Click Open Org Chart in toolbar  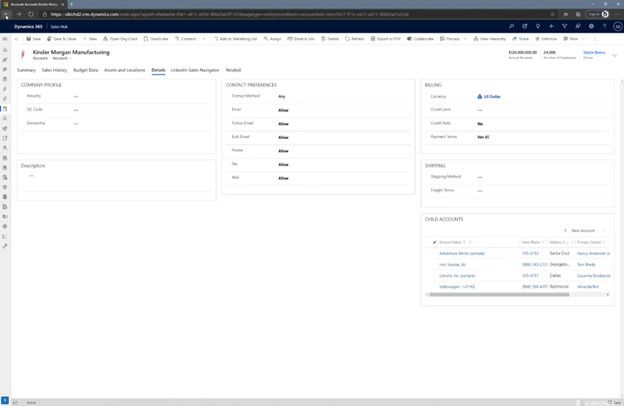click(123, 39)
